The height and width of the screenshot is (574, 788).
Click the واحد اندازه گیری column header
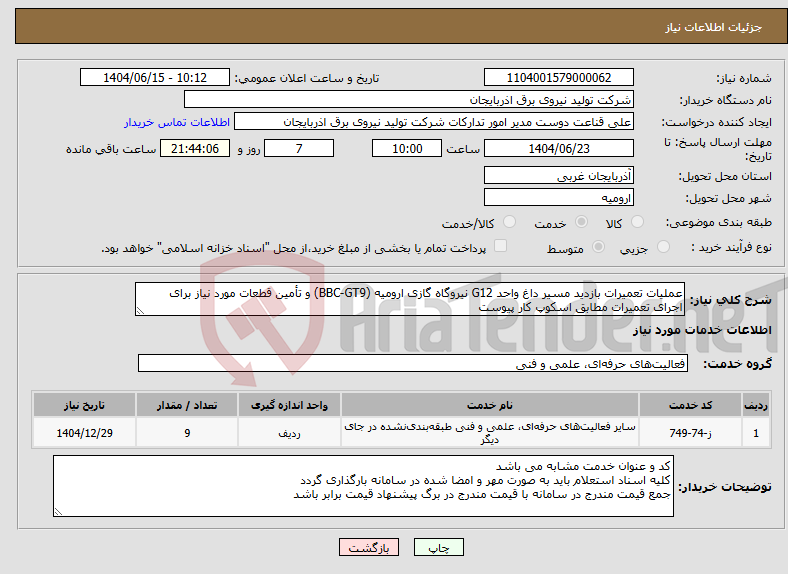pos(289,405)
